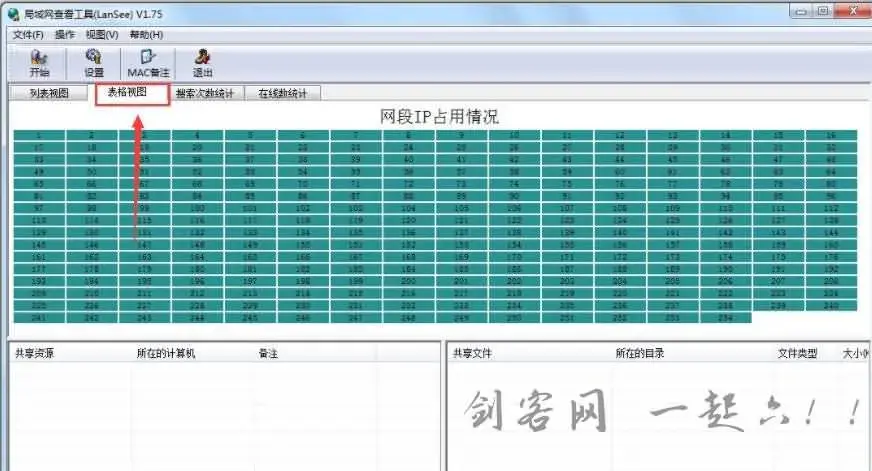
Task: Sort by the 共享文件 column header
Action: (x=472, y=353)
